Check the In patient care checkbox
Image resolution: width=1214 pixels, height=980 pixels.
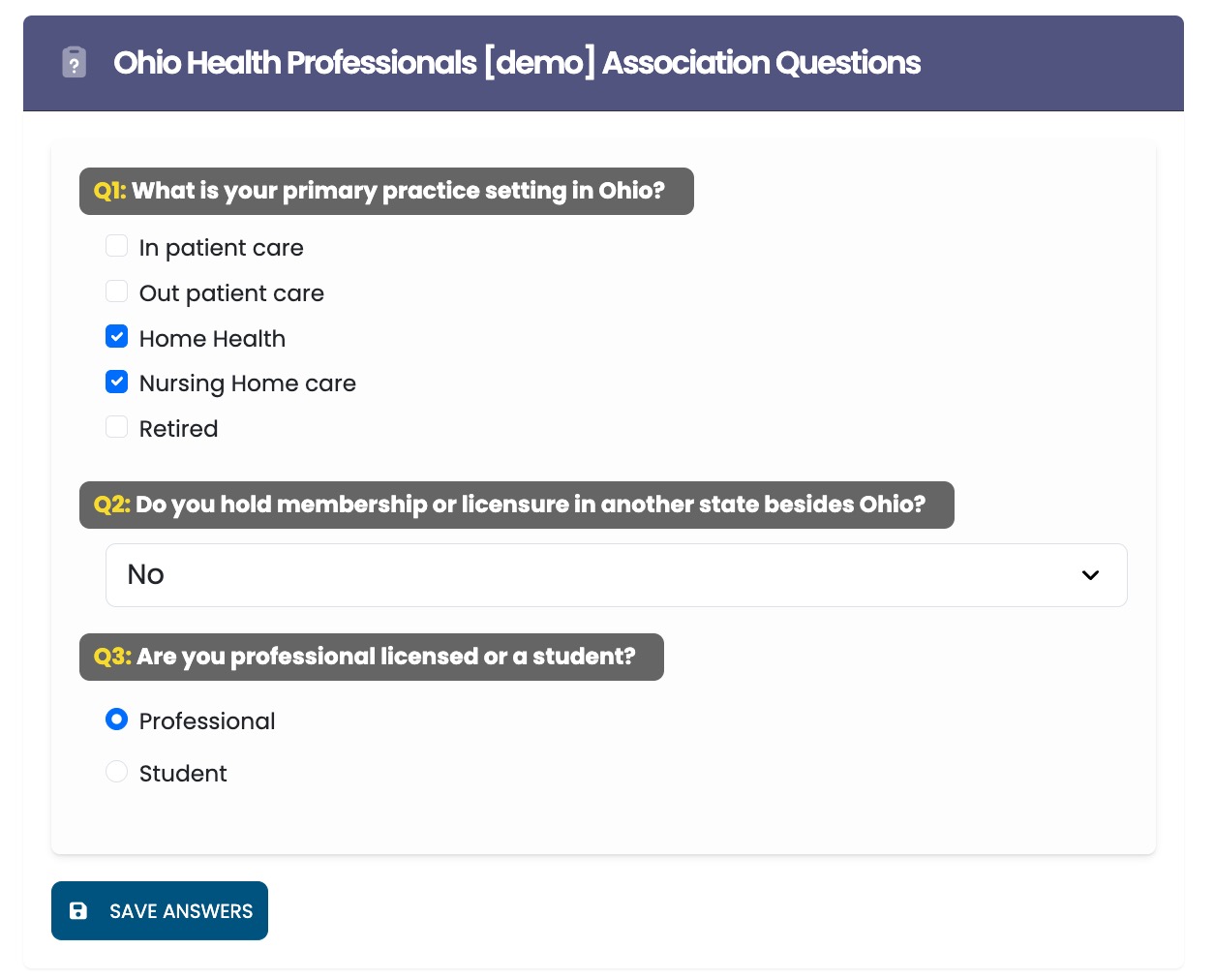coord(117,246)
